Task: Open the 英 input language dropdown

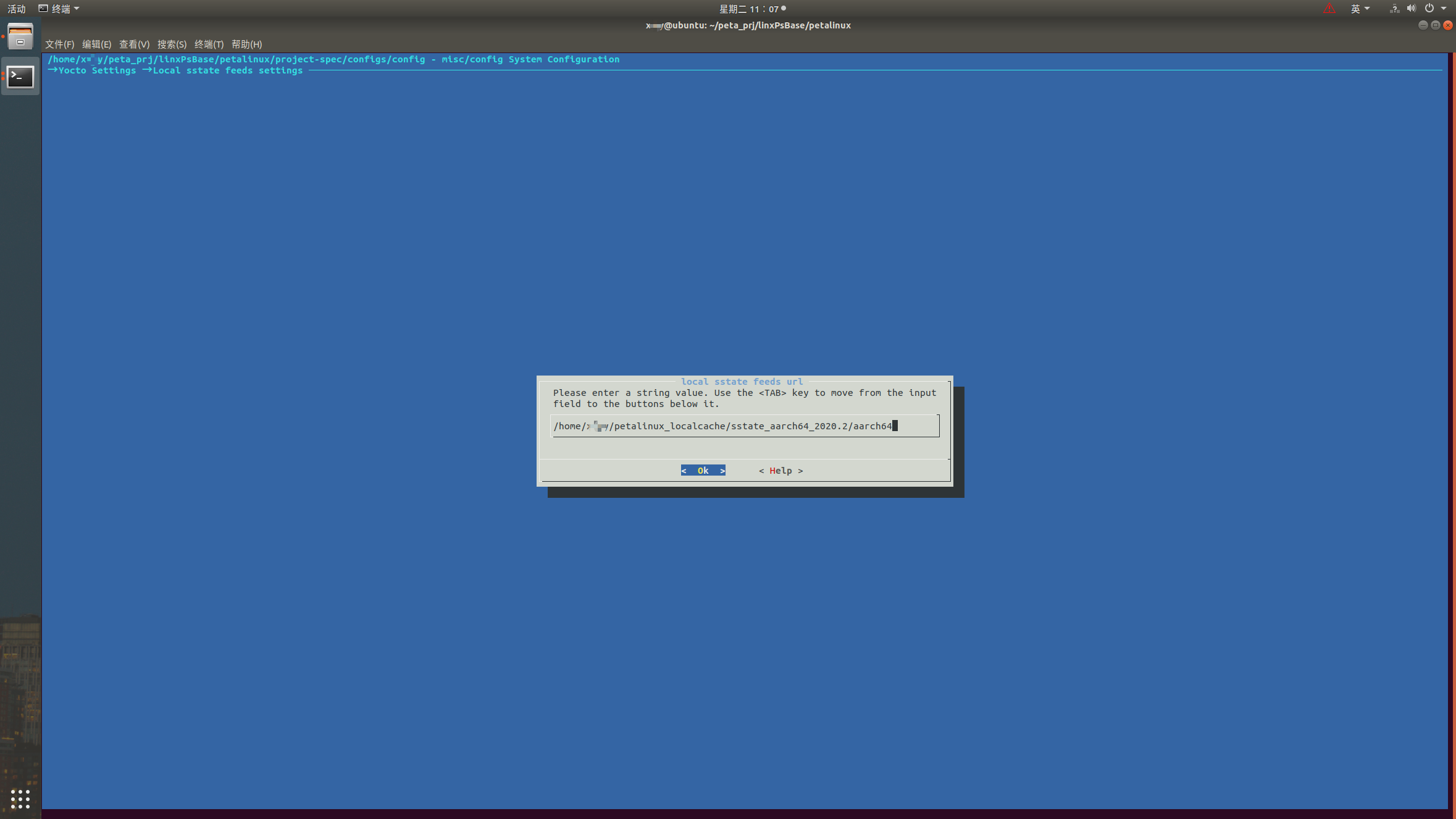Action: pos(1360,8)
